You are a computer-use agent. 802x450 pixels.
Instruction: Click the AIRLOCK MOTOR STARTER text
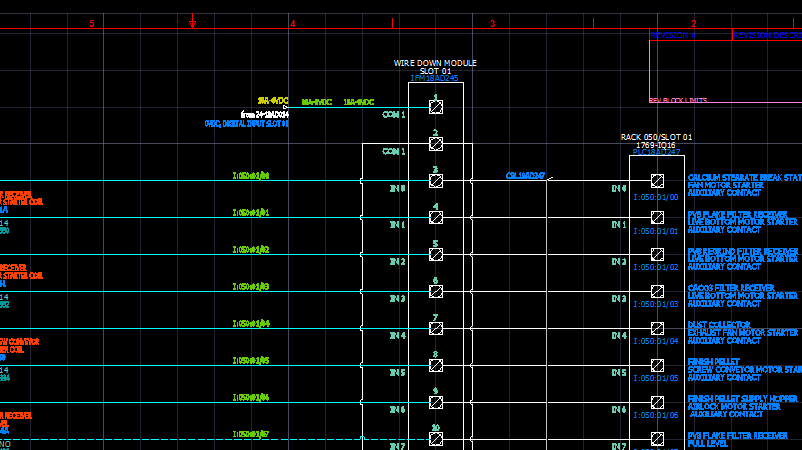point(734,407)
